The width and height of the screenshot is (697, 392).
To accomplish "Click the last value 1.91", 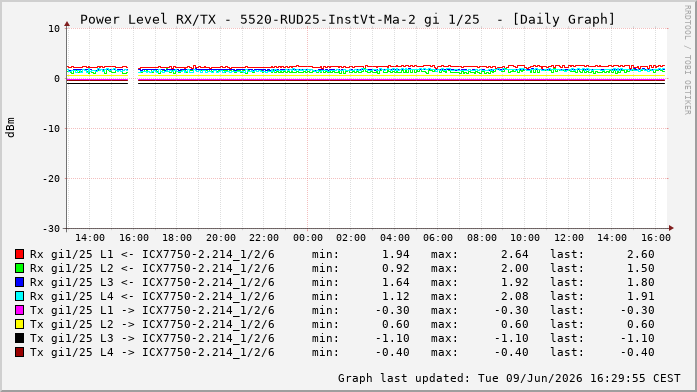I will click(x=641, y=296).
